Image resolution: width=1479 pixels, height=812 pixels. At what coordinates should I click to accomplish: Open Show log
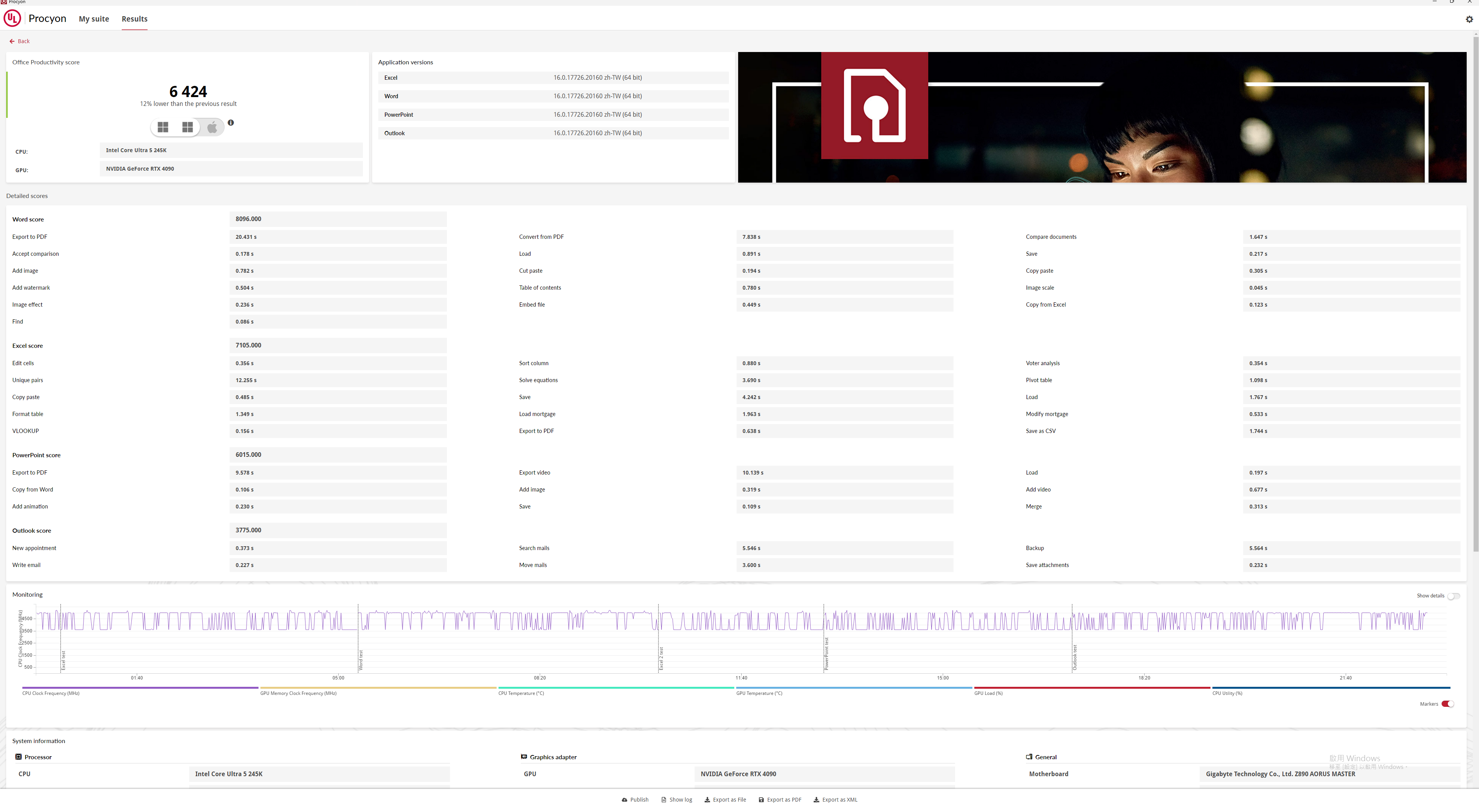click(x=677, y=799)
